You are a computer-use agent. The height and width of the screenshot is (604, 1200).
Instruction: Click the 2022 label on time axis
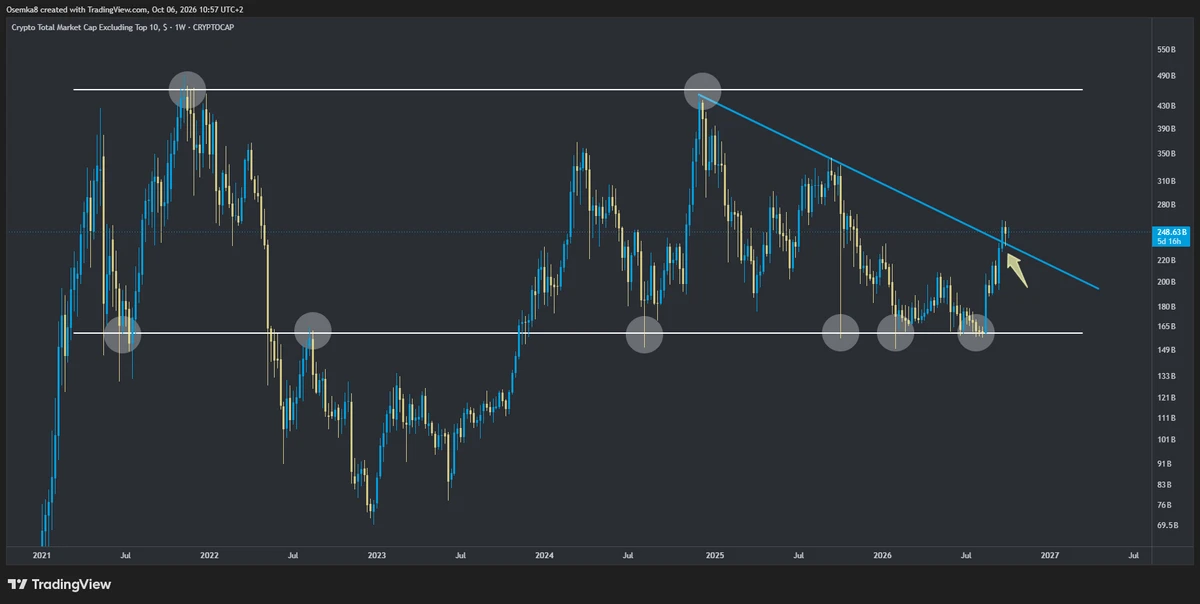(x=209, y=554)
